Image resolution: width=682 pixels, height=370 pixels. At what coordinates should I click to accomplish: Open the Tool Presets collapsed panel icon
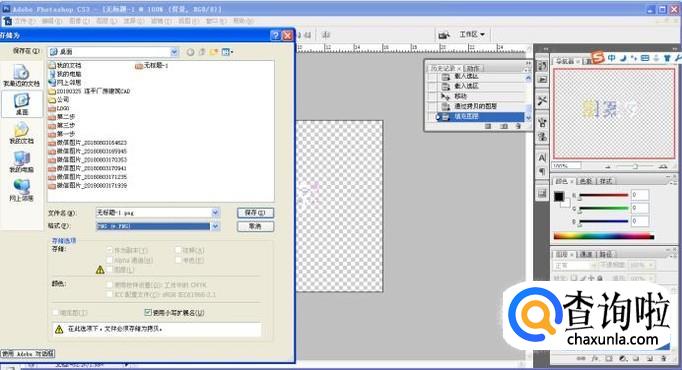click(x=542, y=101)
